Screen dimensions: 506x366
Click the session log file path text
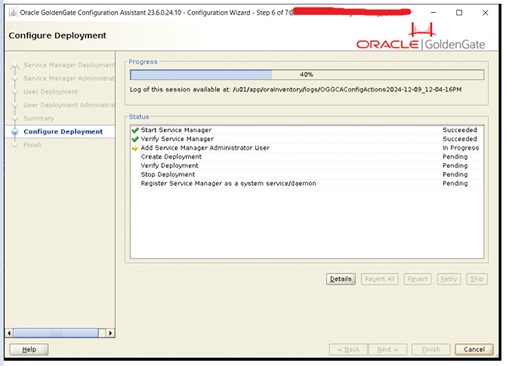[347, 90]
